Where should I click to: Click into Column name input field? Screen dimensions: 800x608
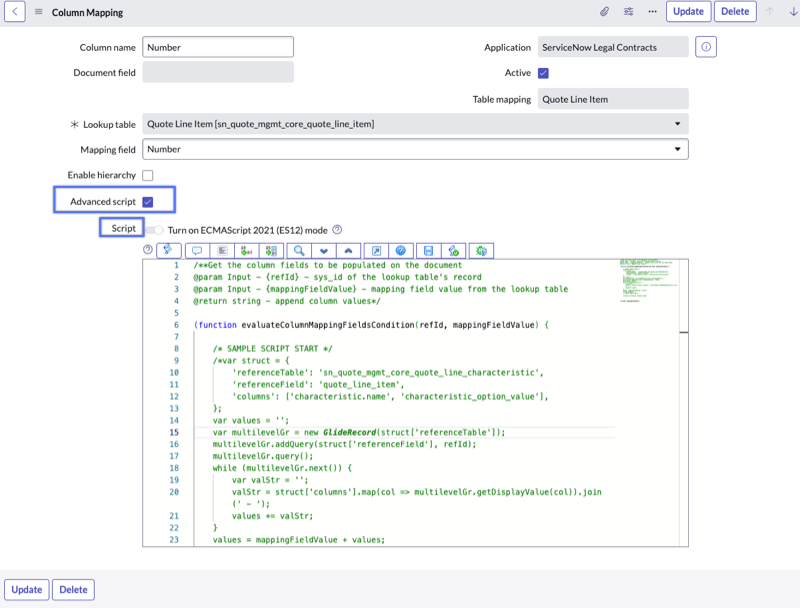pyautogui.click(x=218, y=47)
